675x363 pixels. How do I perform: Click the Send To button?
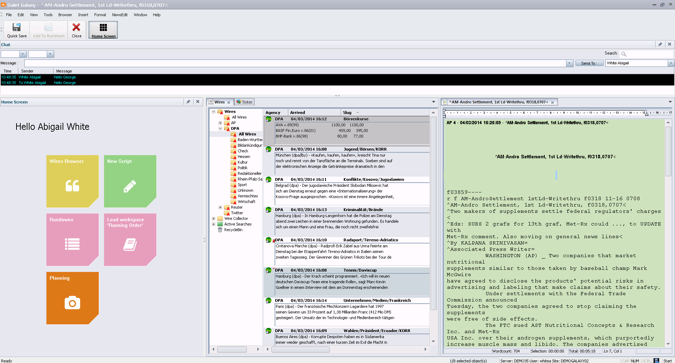tap(589, 63)
